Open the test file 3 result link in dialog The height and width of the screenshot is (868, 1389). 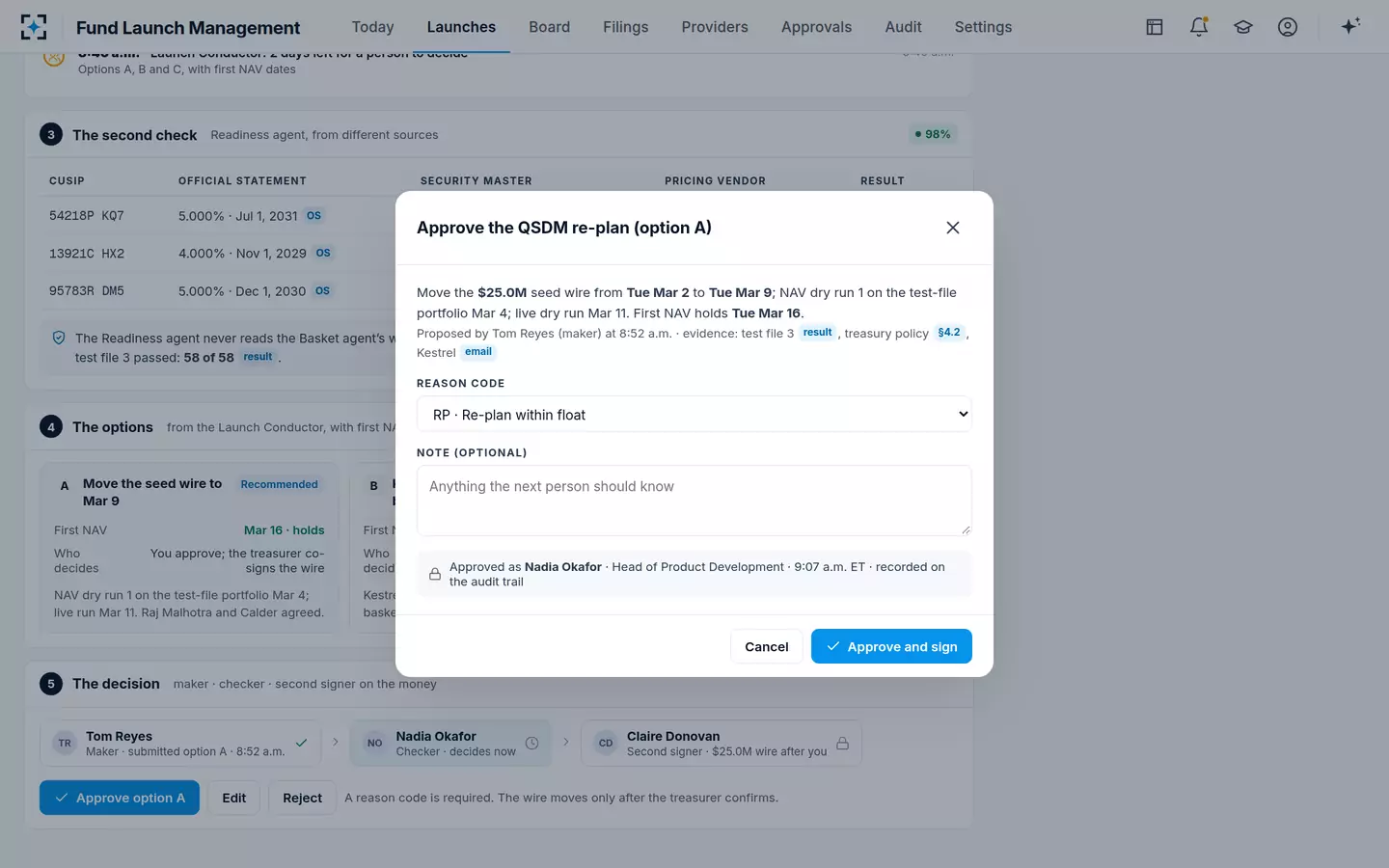point(817,333)
